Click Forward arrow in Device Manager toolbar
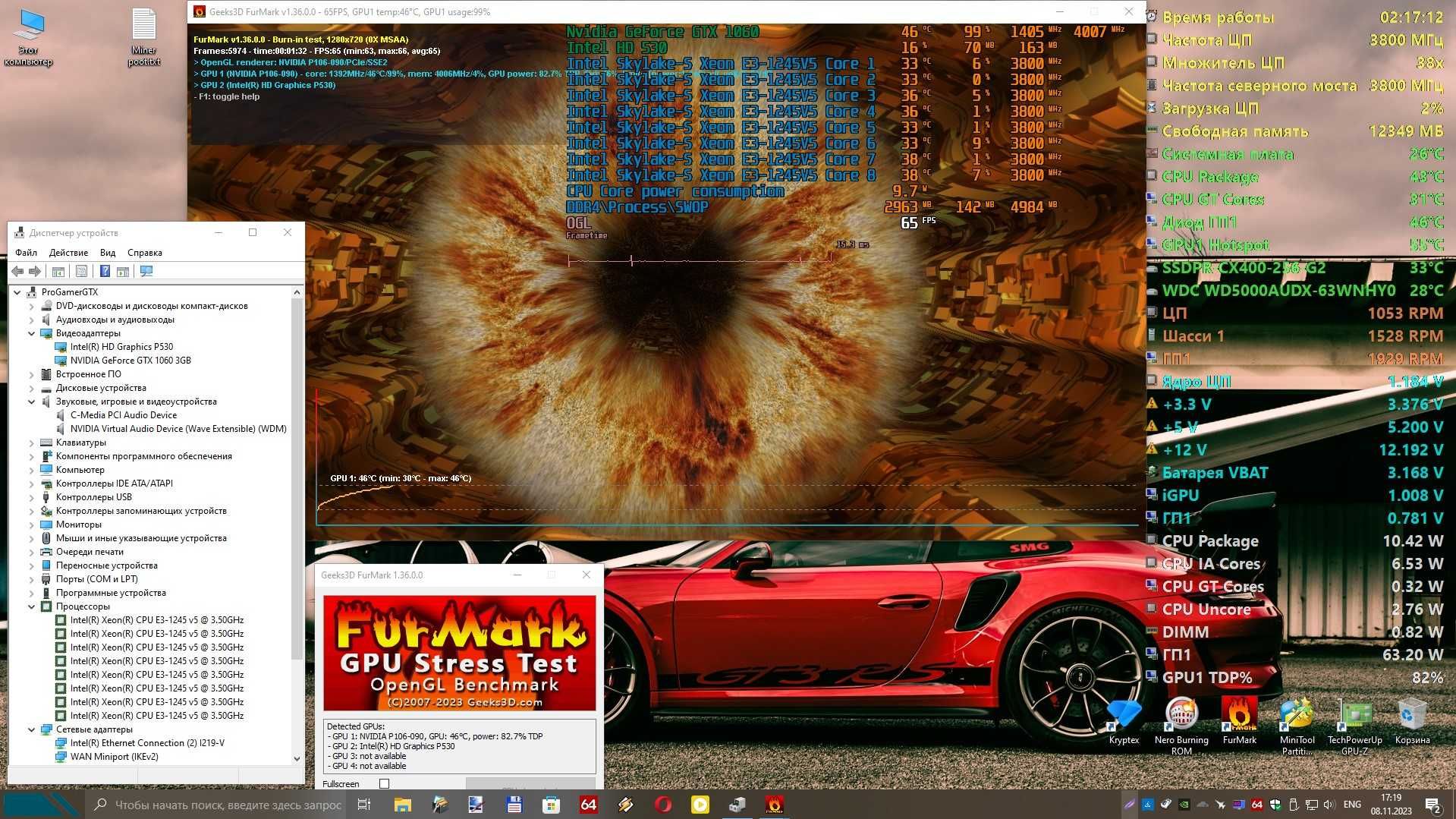This screenshot has width=1456, height=819. point(35,272)
